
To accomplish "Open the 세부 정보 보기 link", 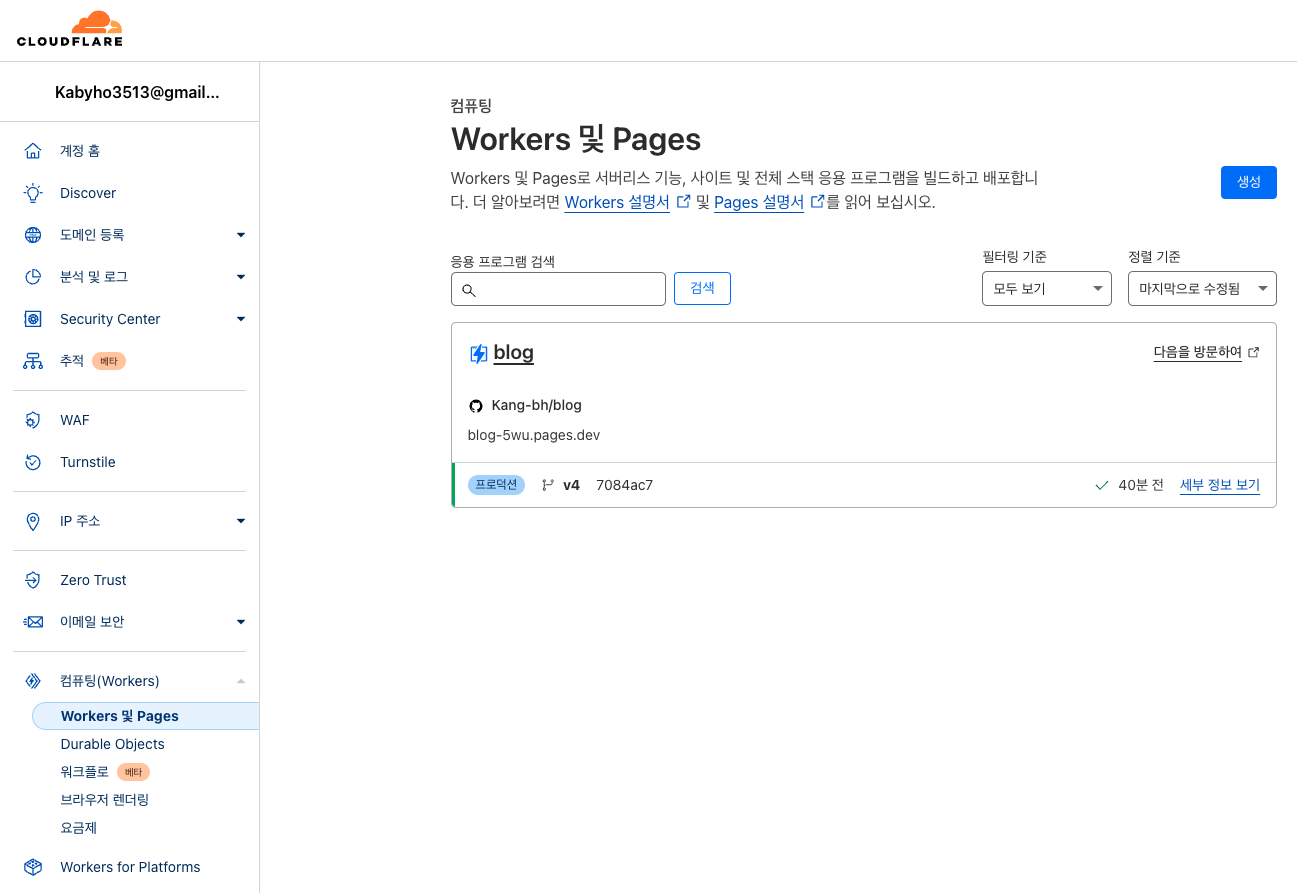I will pyautogui.click(x=1219, y=485).
